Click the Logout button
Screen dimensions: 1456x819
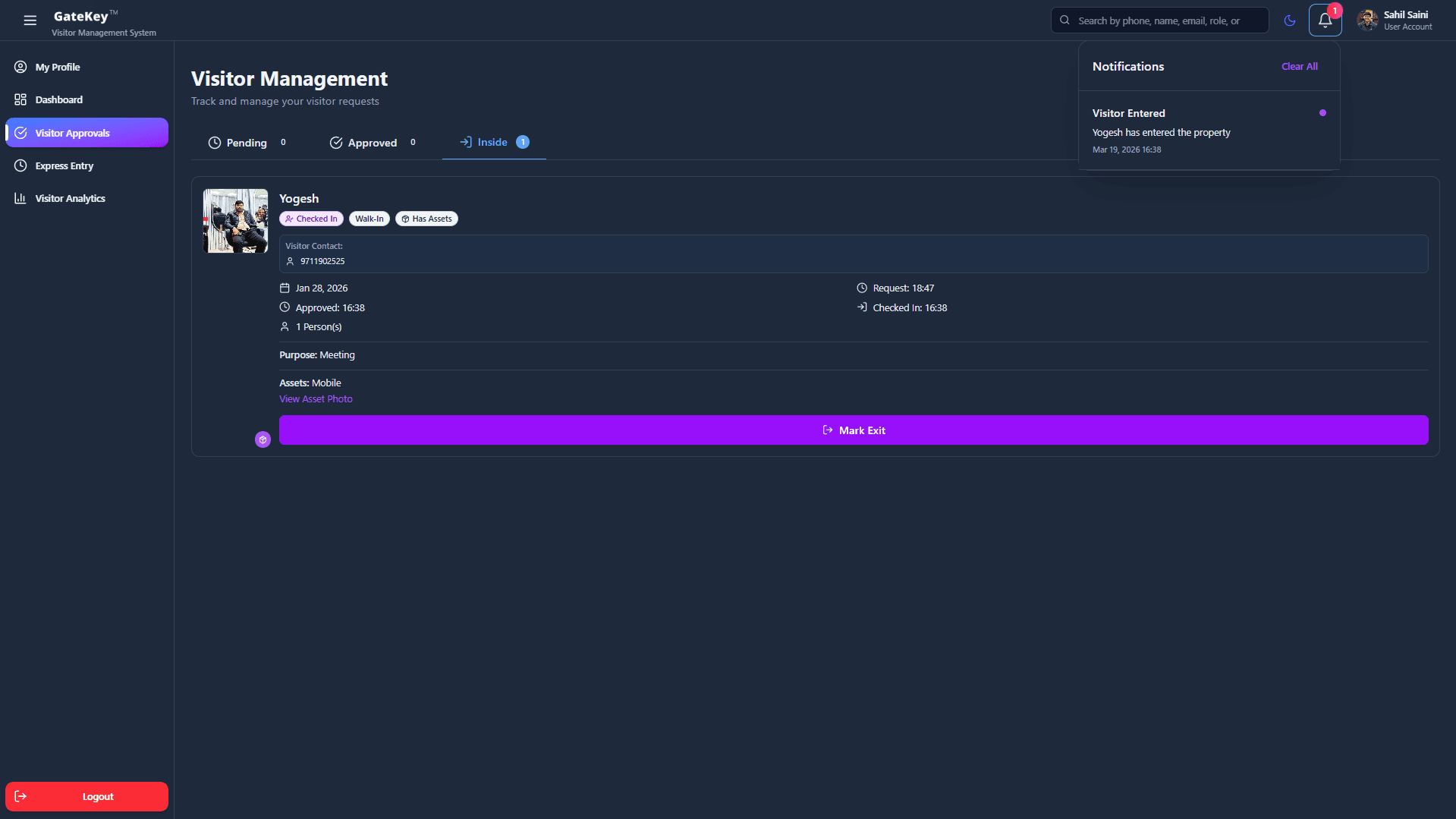pyautogui.click(x=86, y=796)
